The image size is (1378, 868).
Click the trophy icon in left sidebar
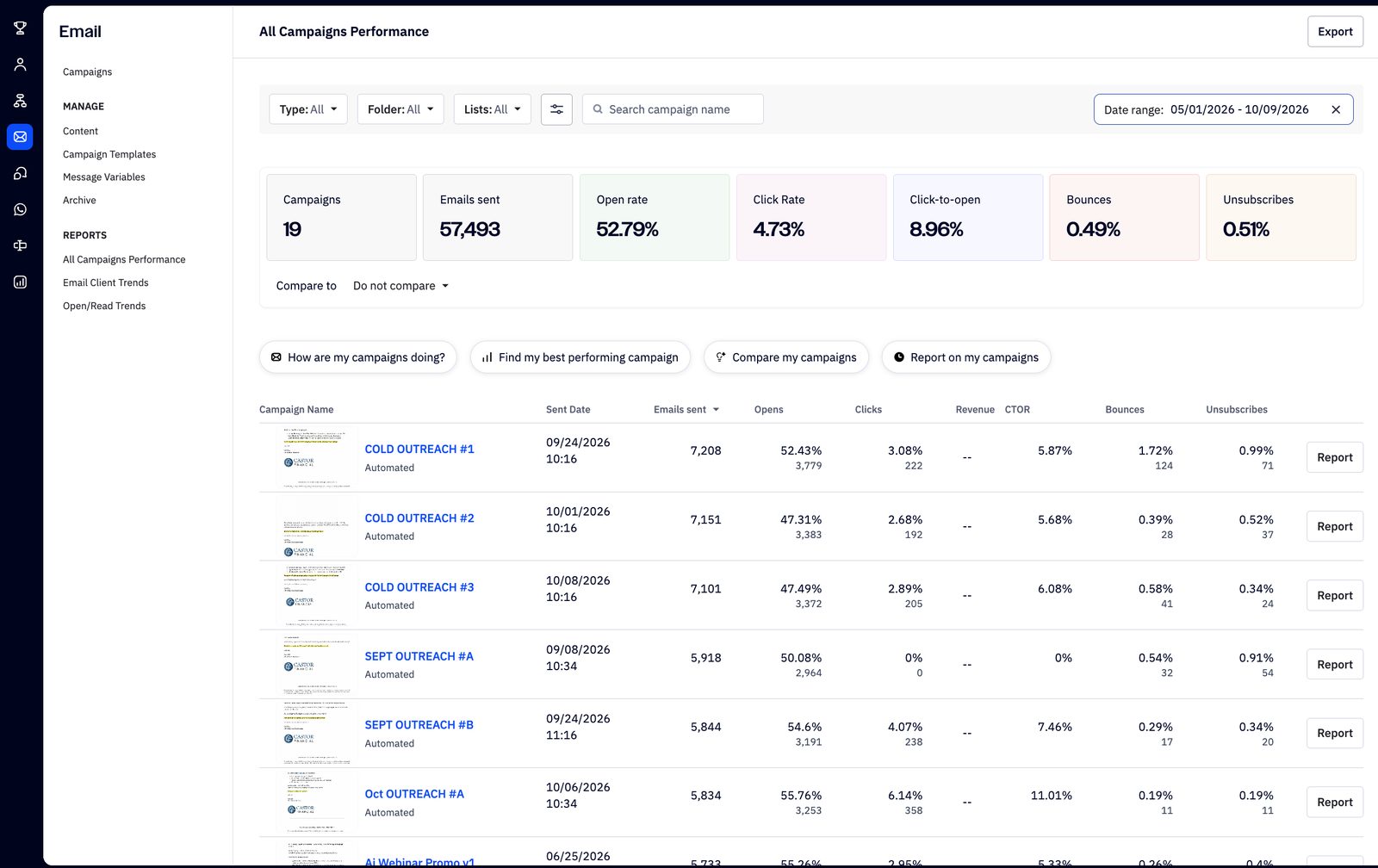click(x=20, y=28)
